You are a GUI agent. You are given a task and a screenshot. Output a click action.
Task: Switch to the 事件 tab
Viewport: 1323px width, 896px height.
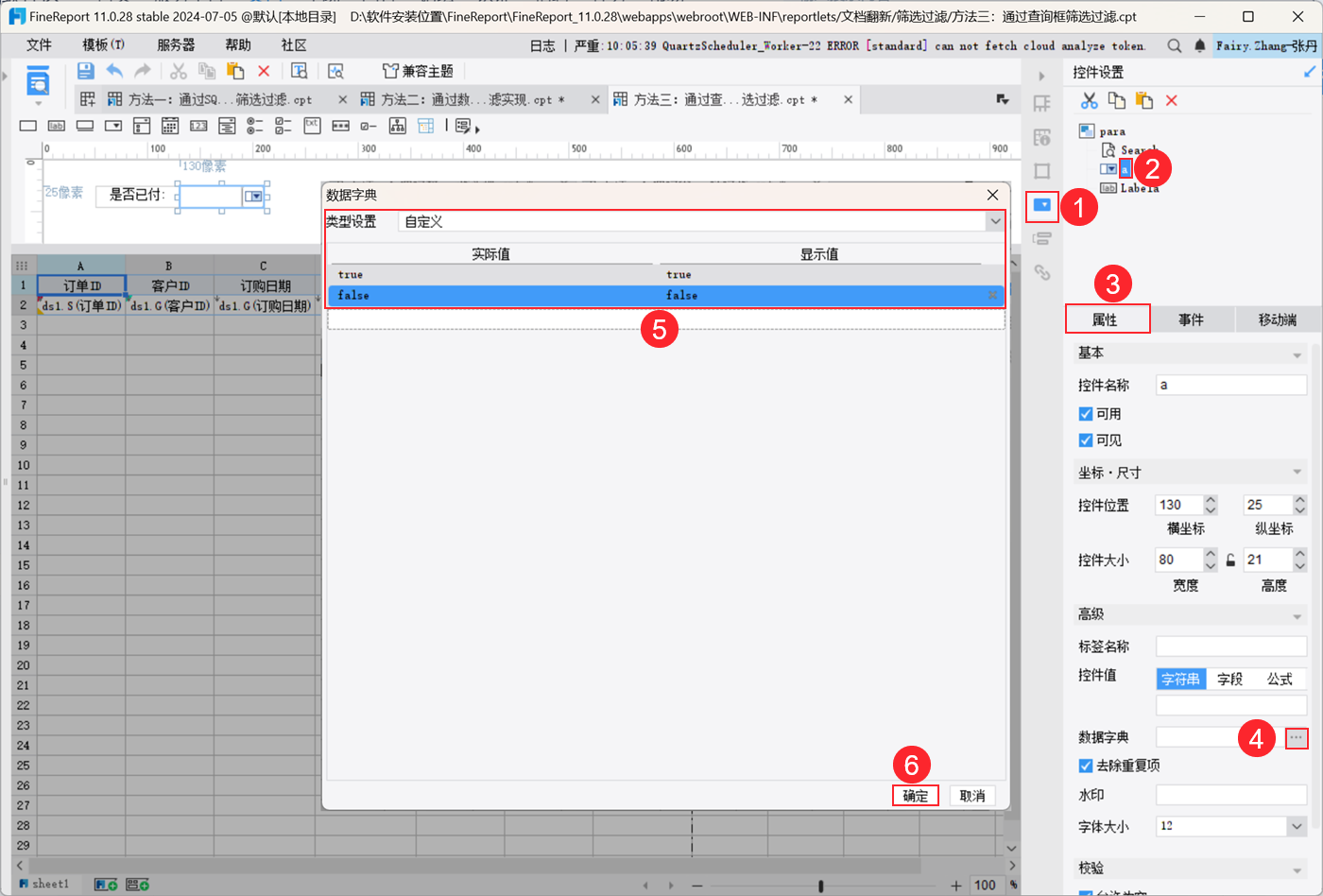[x=1191, y=319]
